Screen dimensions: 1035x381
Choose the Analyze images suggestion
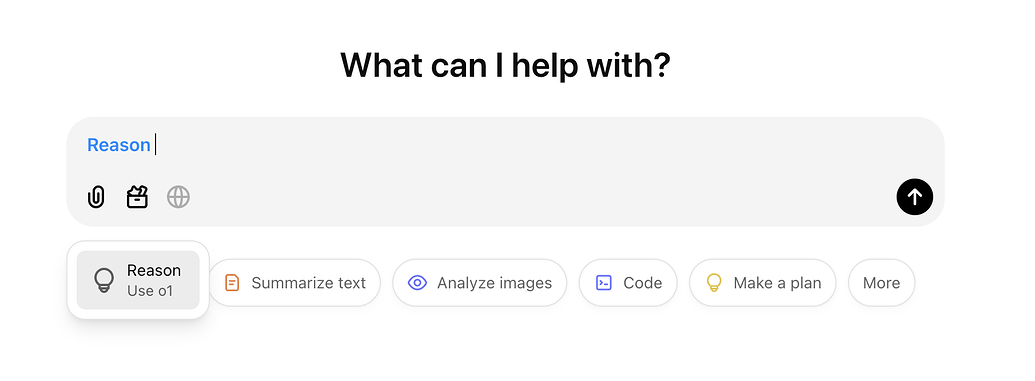[480, 283]
